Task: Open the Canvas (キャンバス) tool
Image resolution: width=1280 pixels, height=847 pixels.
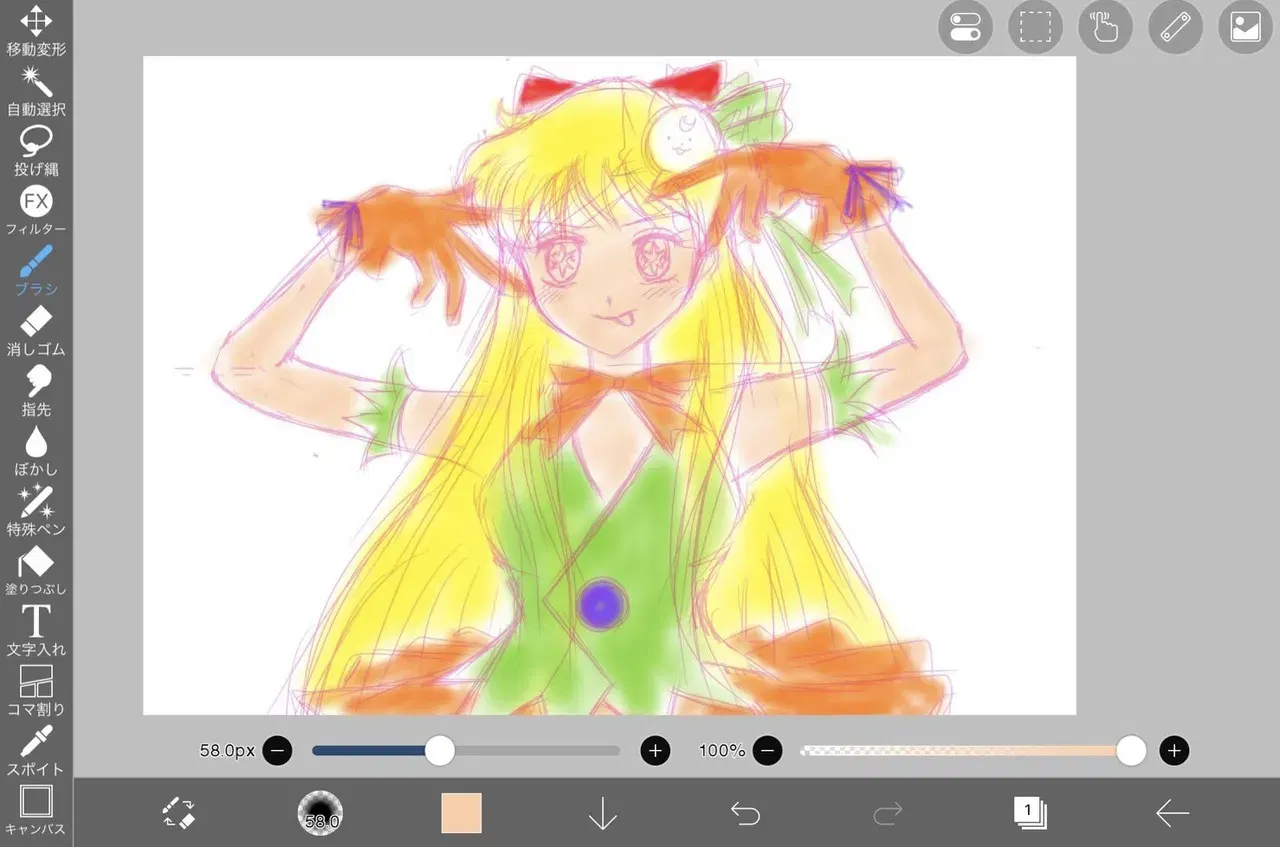Action: [36, 810]
